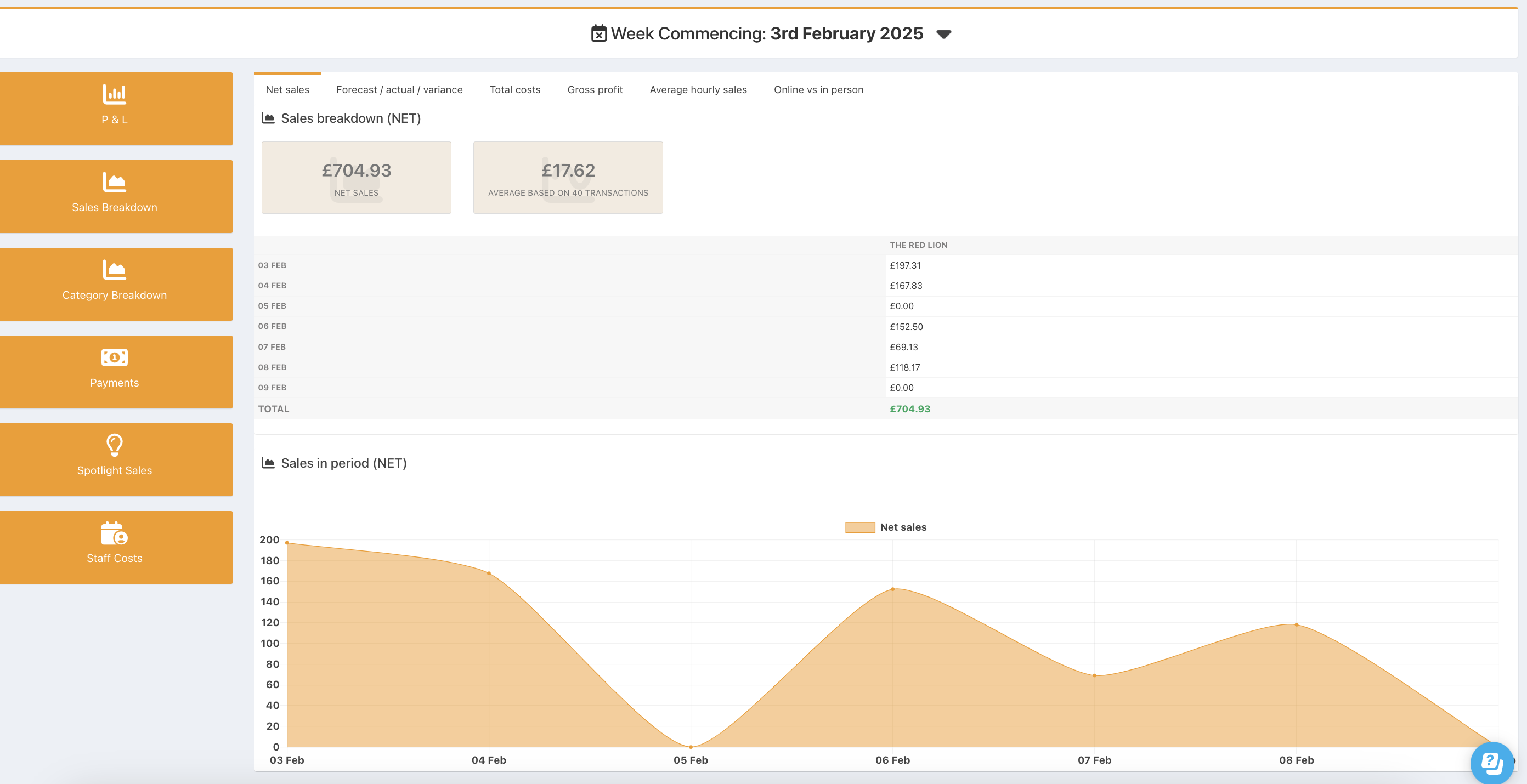Click the calendar icon beside Week Commencing
The image size is (1527, 784).
click(599, 33)
